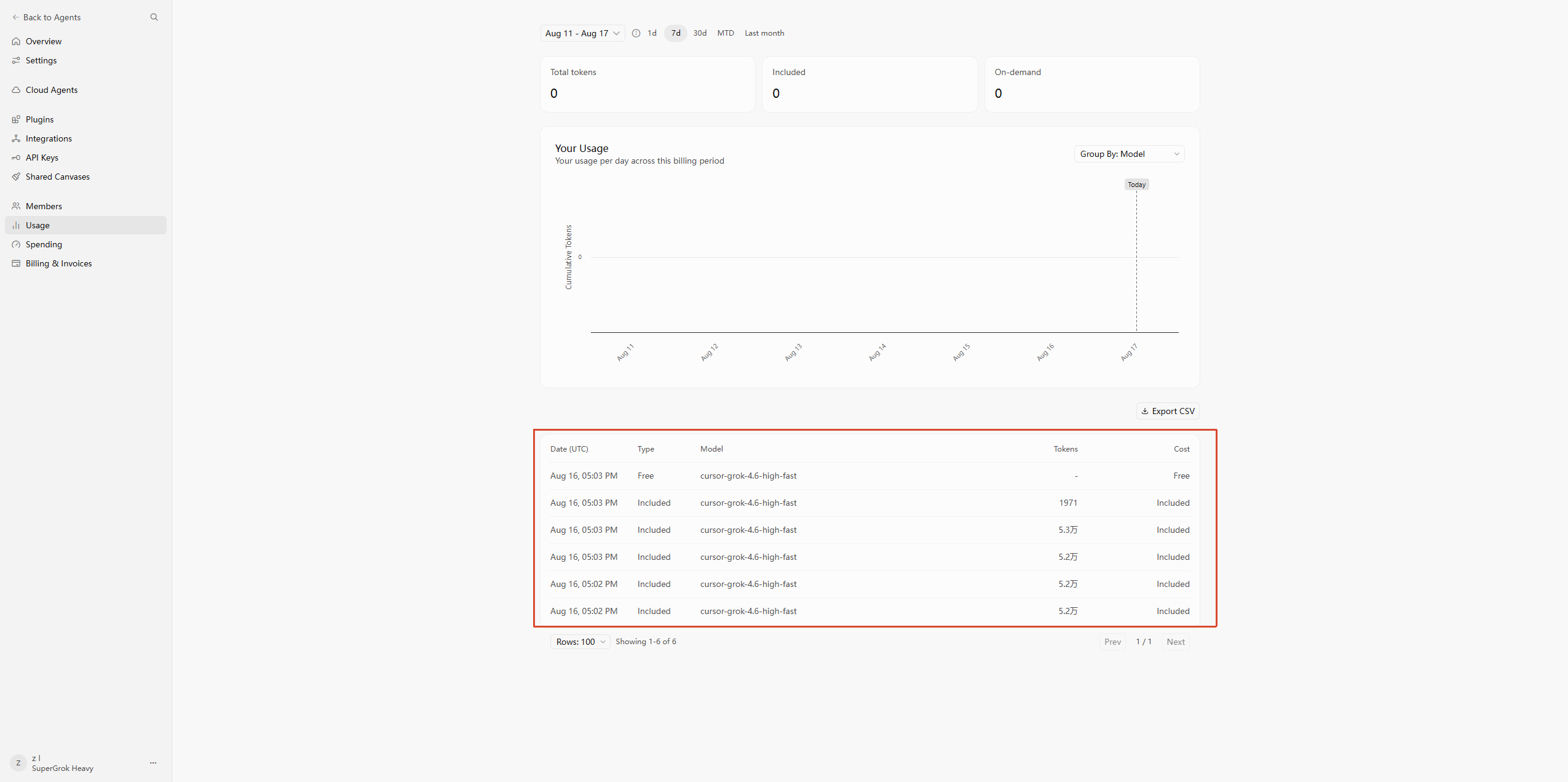Click the Members people icon
1568x782 pixels.
click(16, 206)
